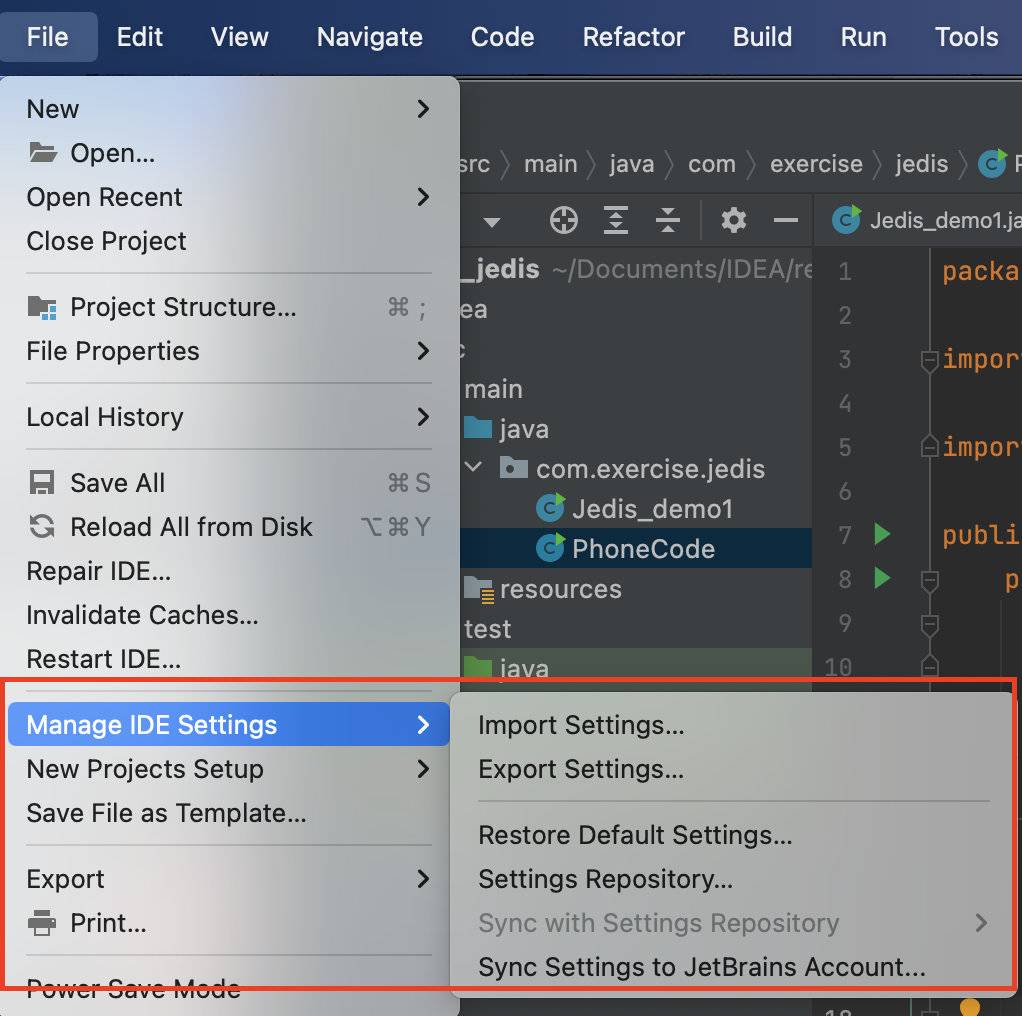Click the resources folder icon
The height and width of the screenshot is (1016, 1022).
point(479,589)
